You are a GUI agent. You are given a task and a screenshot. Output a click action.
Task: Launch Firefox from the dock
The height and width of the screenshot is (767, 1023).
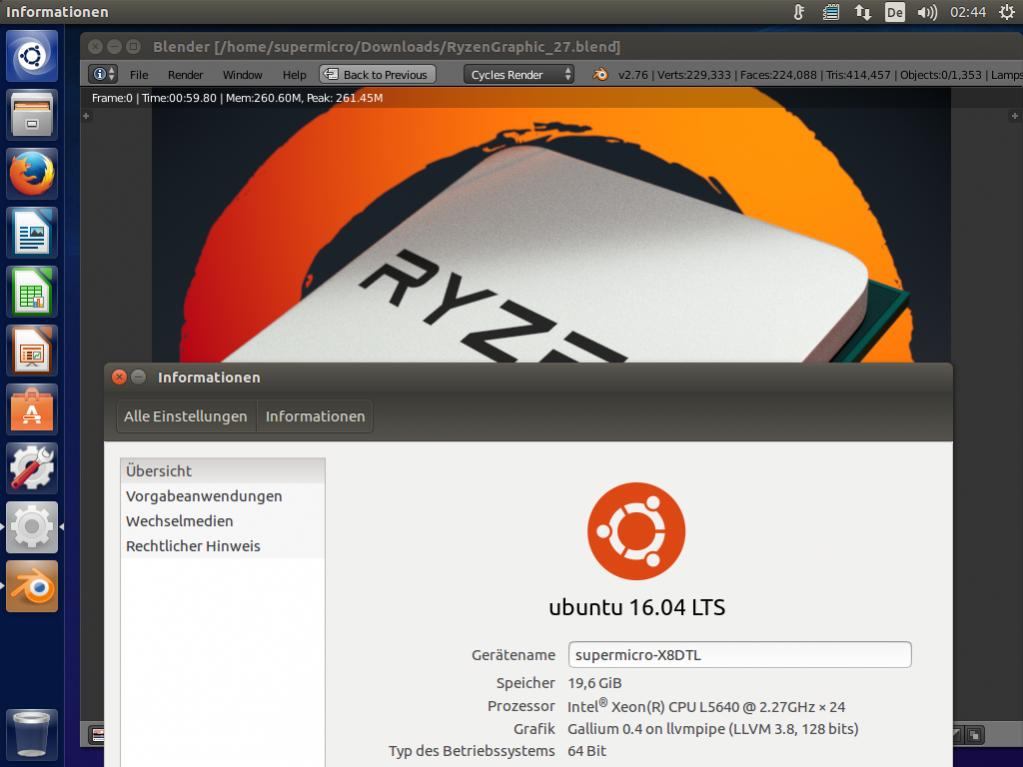coord(31,173)
